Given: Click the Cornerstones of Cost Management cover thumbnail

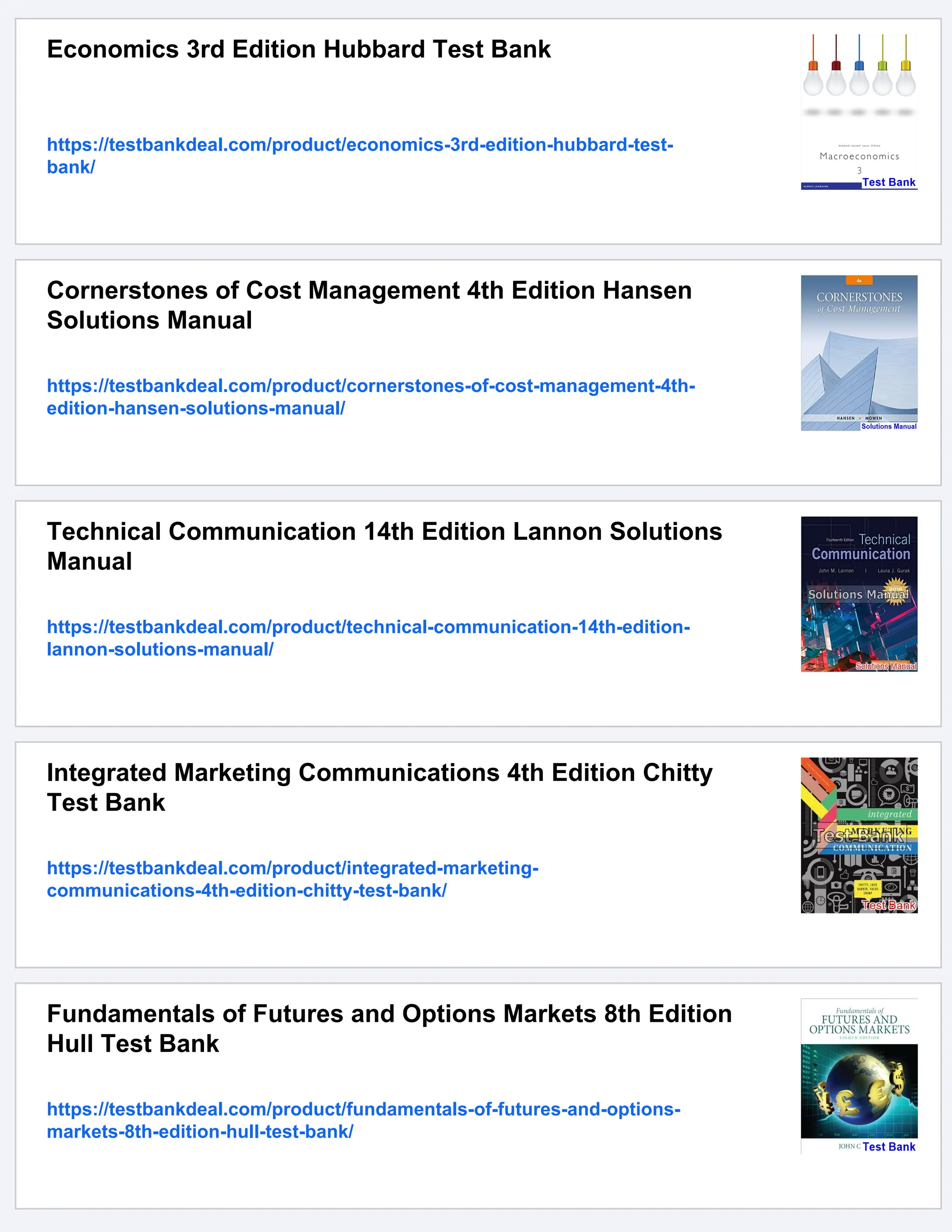Looking at the screenshot, I should pos(859,353).
